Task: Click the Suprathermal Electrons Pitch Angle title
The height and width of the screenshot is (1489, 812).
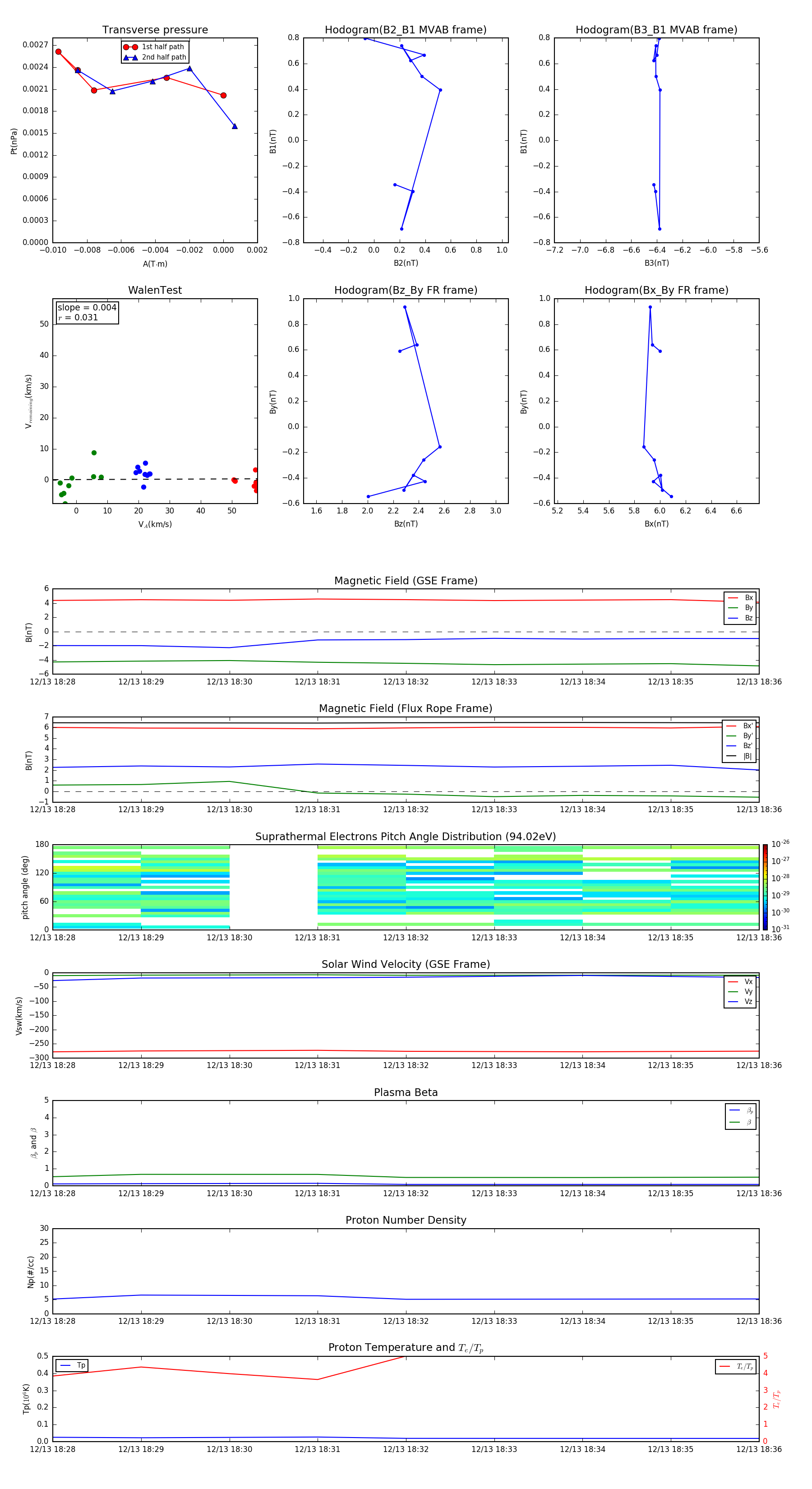Action: tap(406, 837)
